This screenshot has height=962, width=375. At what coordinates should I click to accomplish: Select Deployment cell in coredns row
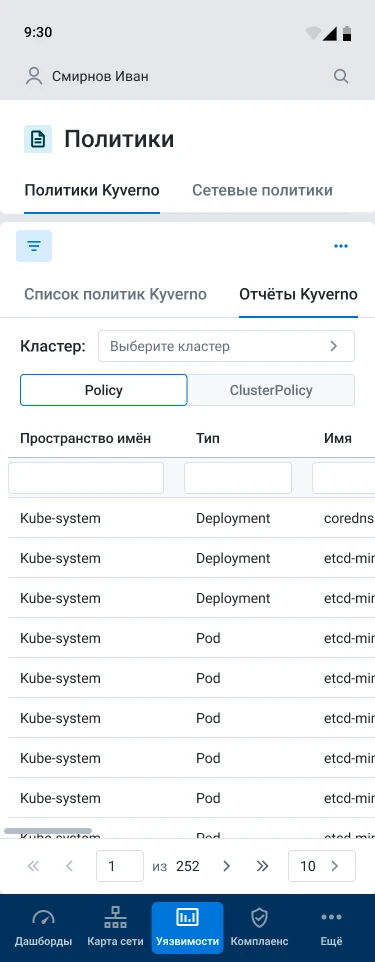(233, 518)
